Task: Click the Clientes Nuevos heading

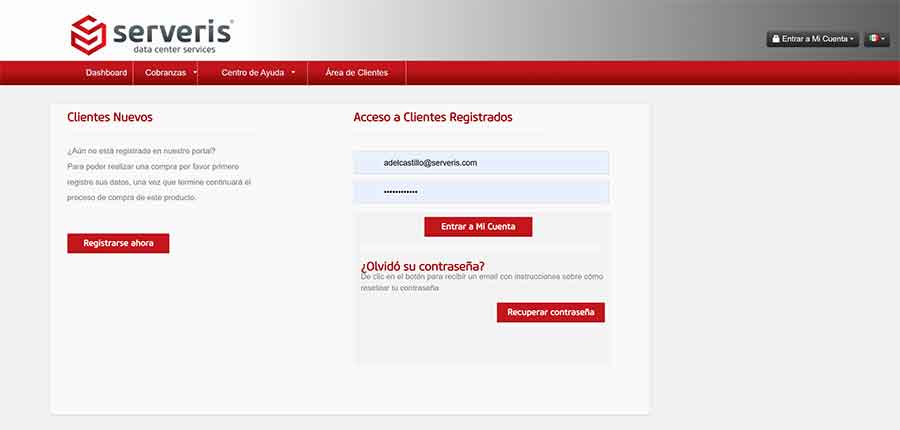Action: 110,117
